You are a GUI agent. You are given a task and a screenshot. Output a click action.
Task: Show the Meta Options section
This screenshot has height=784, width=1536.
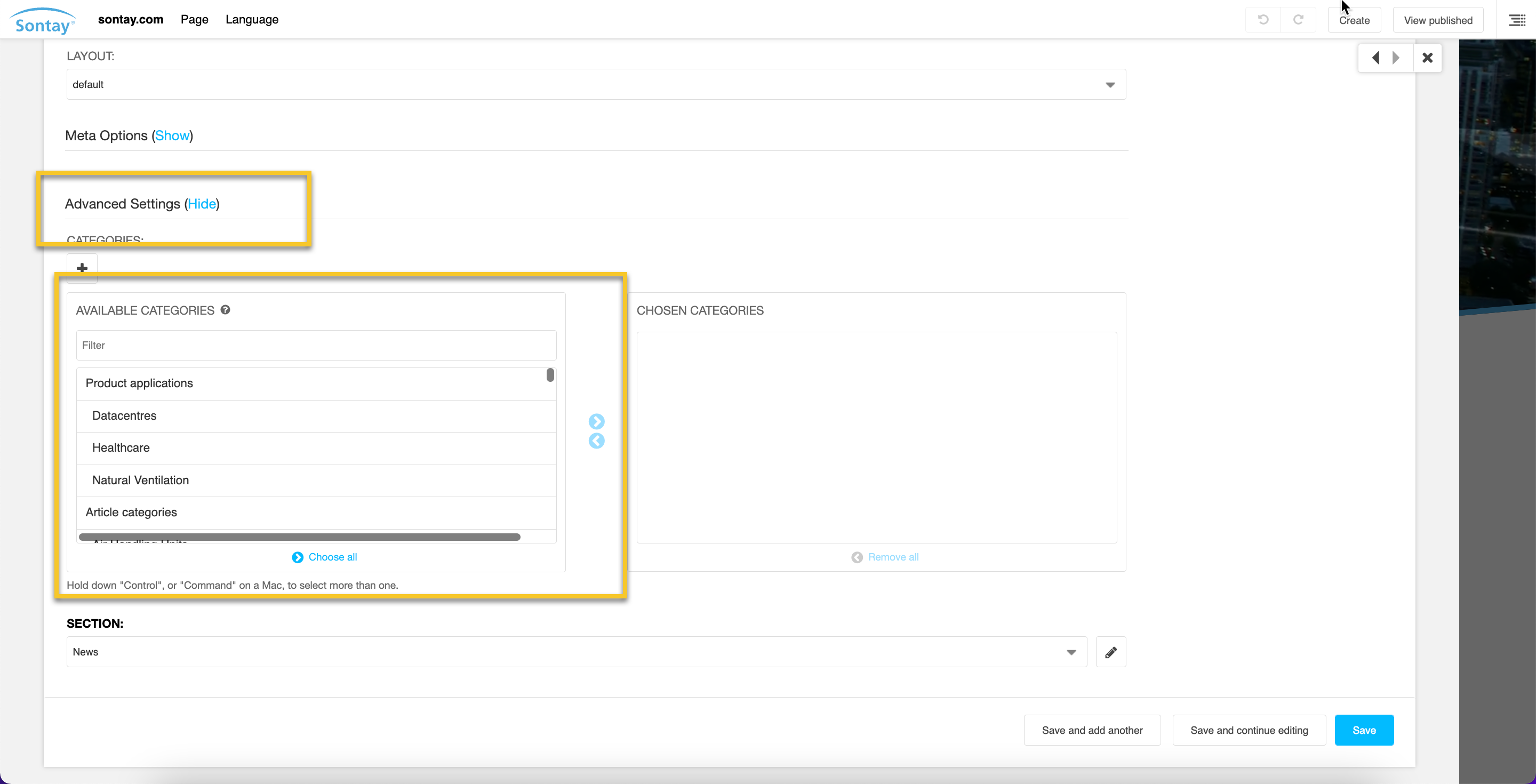tap(172, 136)
